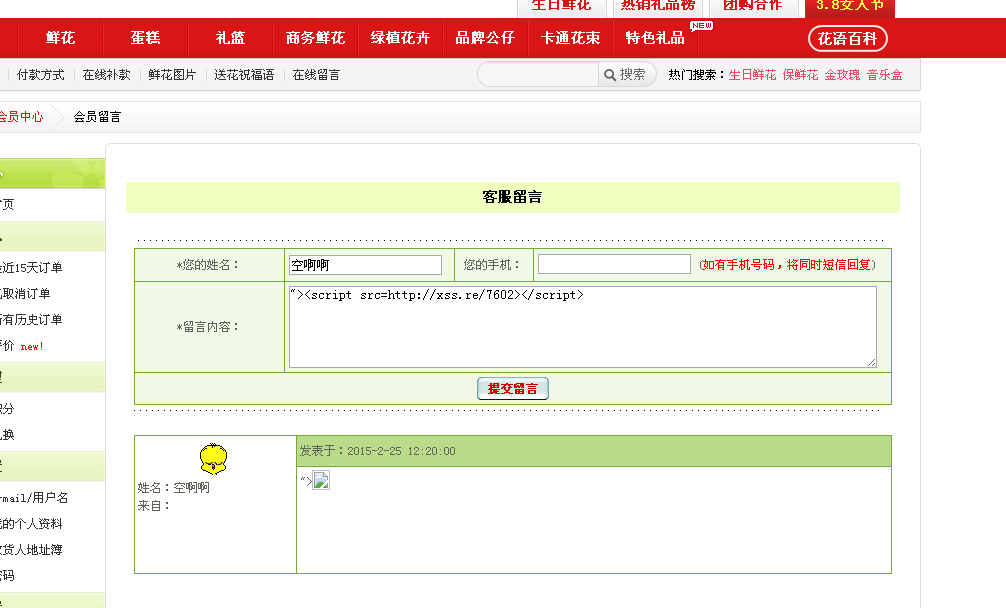Open 地址簿 in the sidebar
Screen dimensions: 1006x608
pyautogui.click(x=31, y=550)
